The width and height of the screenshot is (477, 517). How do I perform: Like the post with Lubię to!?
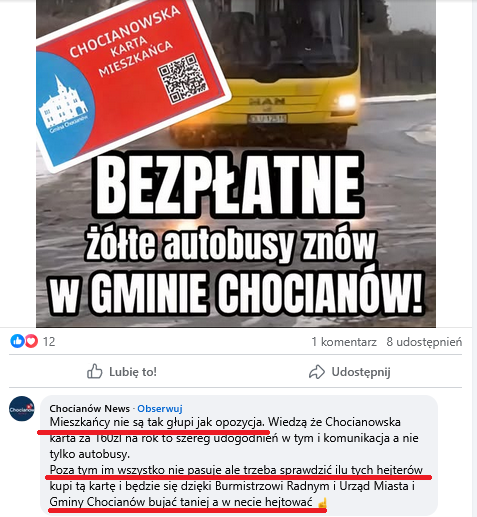tap(122, 372)
